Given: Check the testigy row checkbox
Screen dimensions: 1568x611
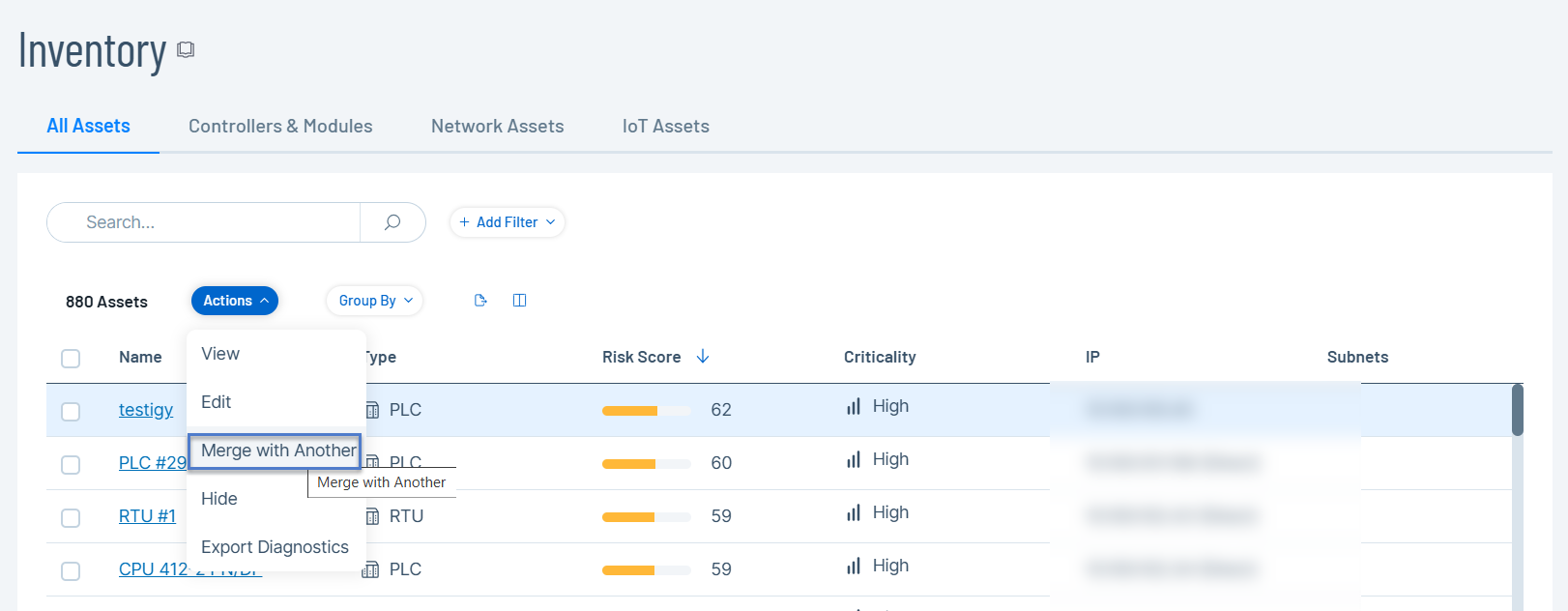Looking at the screenshot, I should coord(71,412).
